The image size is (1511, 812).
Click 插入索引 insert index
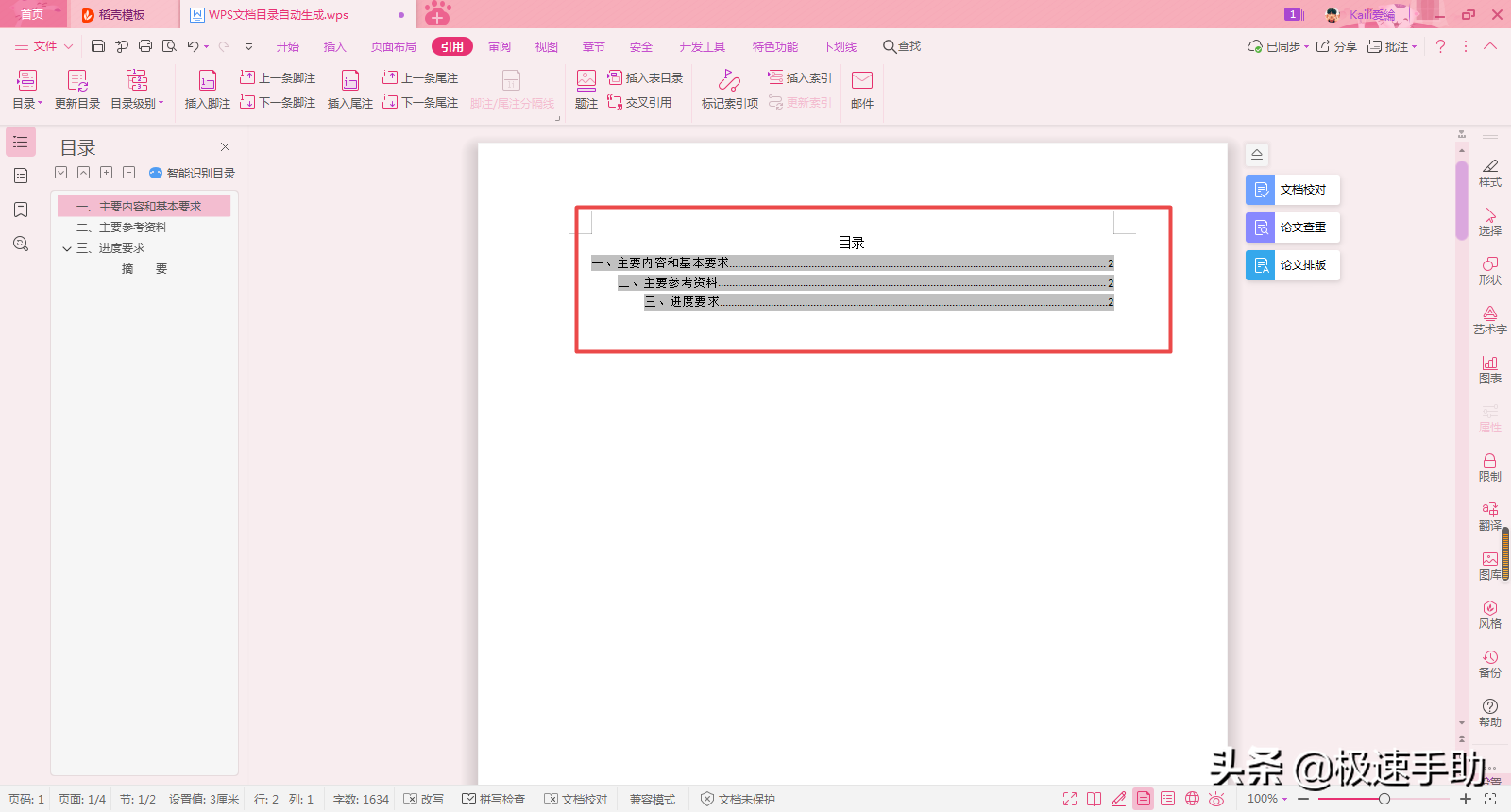click(800, 77)
